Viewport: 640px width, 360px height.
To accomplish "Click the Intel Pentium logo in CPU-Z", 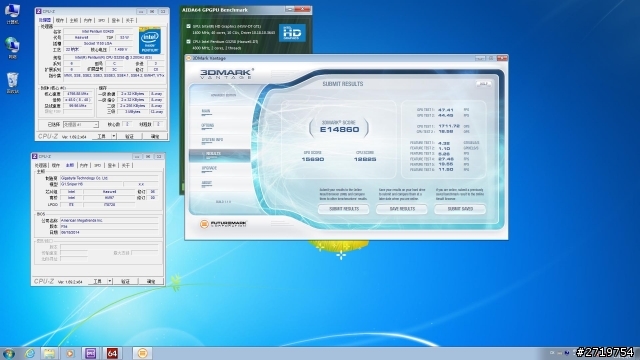I will [x=150, y=40].
